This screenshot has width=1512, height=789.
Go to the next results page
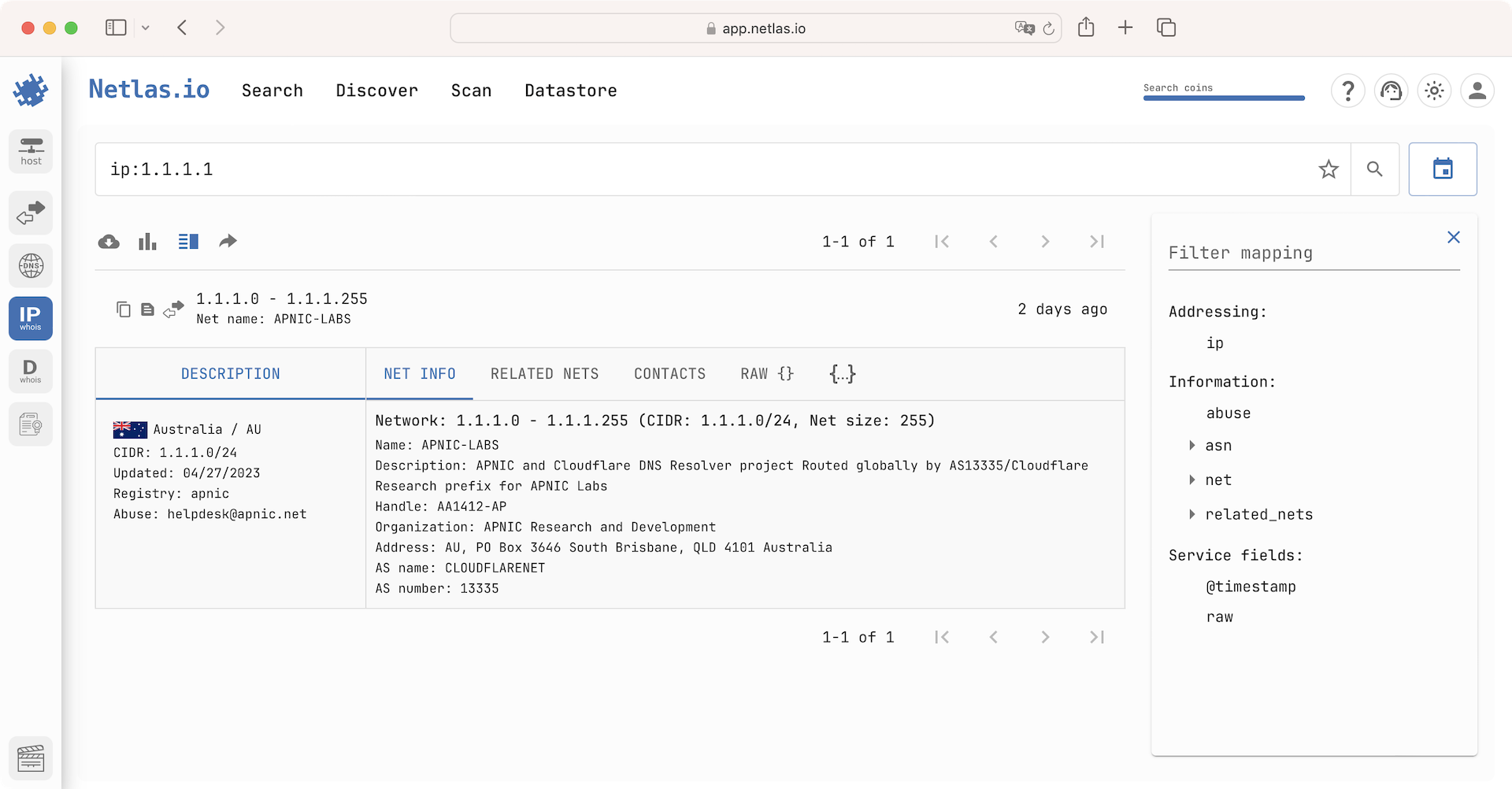pos(1045,241)
